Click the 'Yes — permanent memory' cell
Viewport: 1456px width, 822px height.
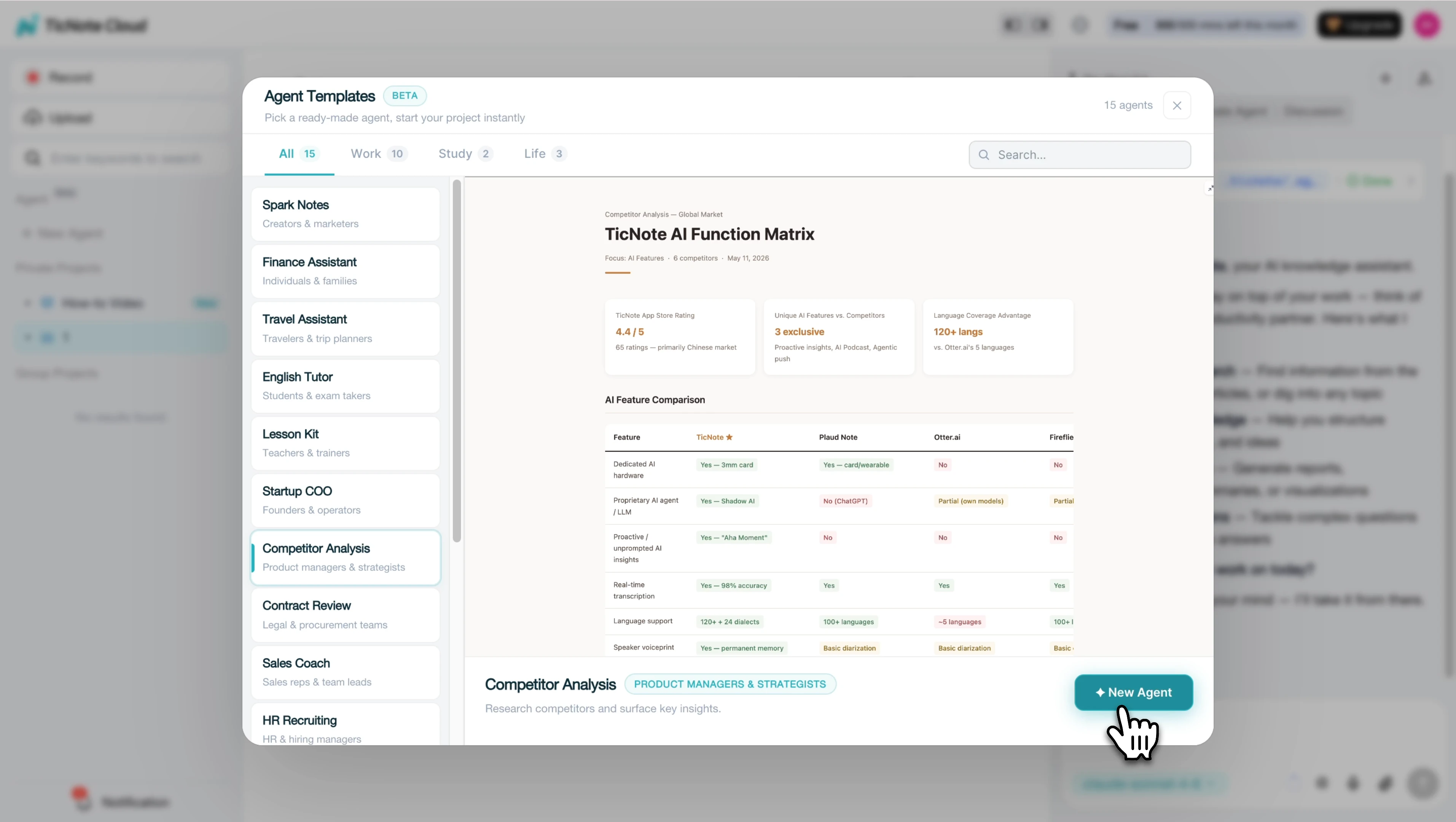pyautogui.click(x=742, y=648)
